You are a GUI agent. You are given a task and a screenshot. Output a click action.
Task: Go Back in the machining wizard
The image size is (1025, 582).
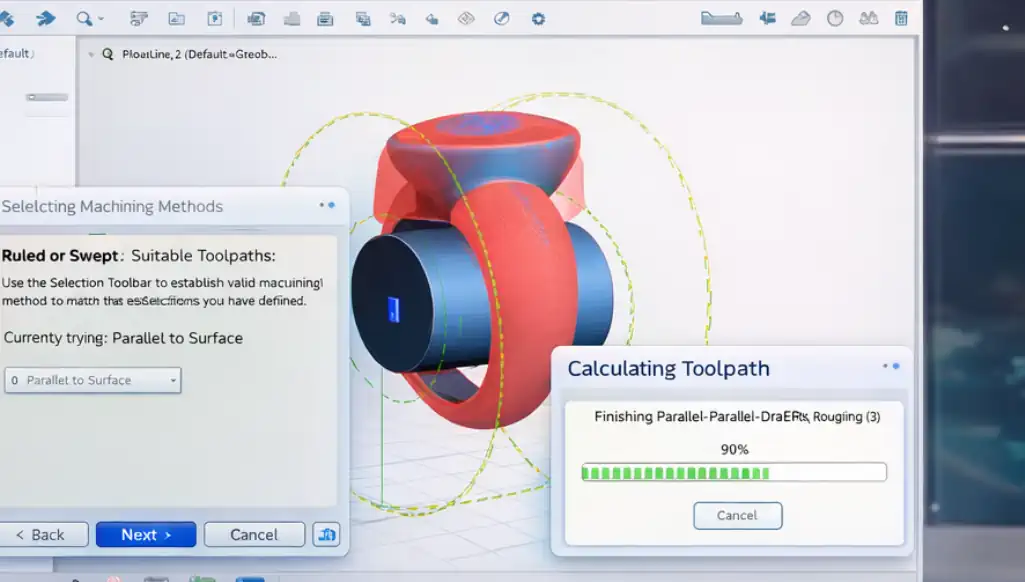pyautogui.click(x=39, y=535)
